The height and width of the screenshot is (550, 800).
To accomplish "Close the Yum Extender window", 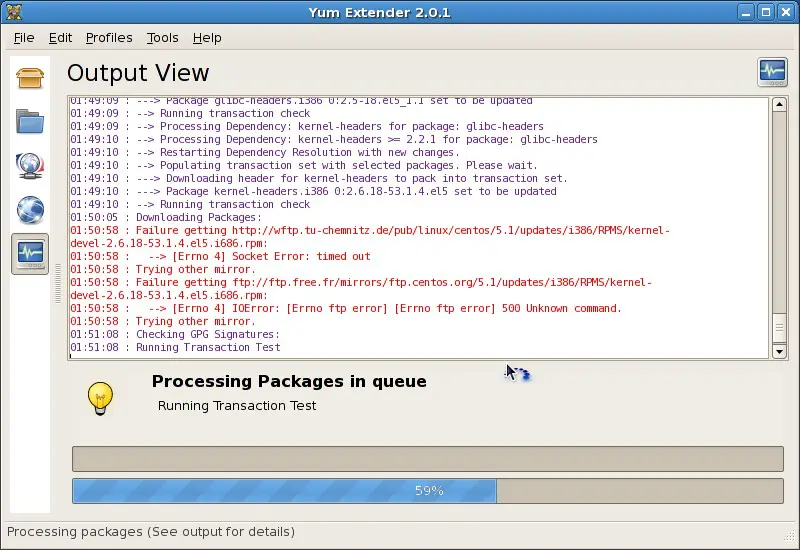I will (786, 12).
